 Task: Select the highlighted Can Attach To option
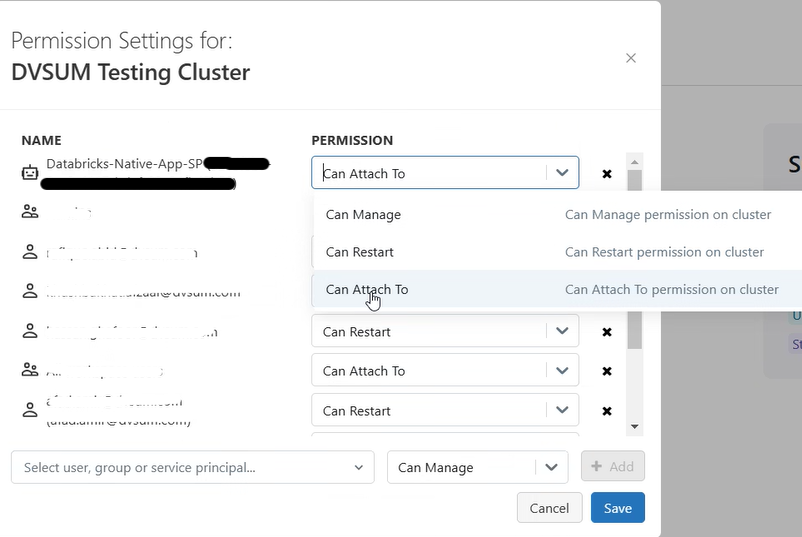coord(558,289)
